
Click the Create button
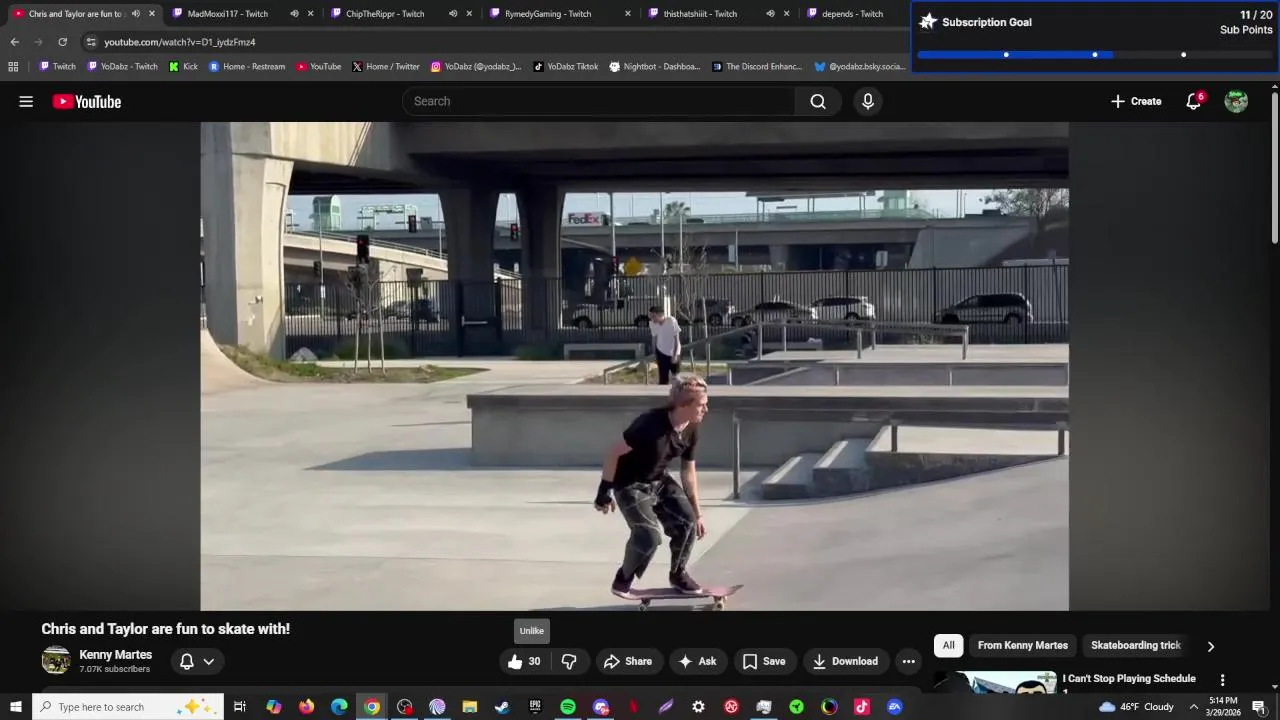pyautogui.click(x=1136, y=101)
